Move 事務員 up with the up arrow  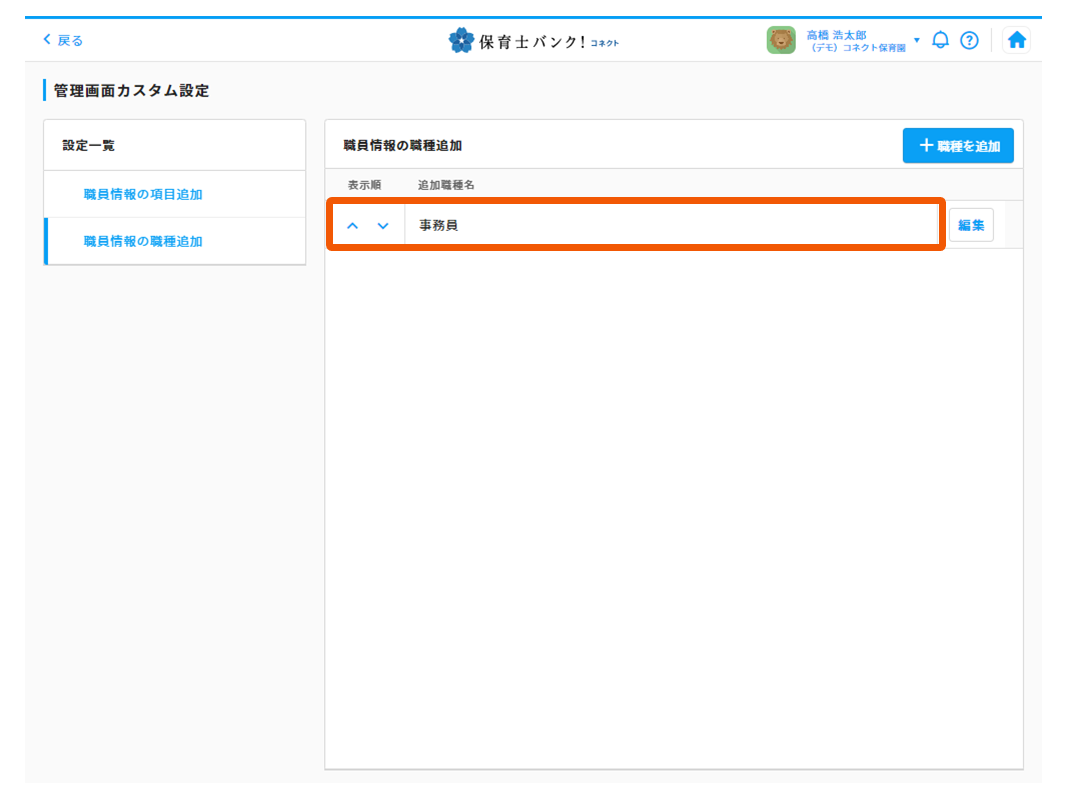coord(353,225)
